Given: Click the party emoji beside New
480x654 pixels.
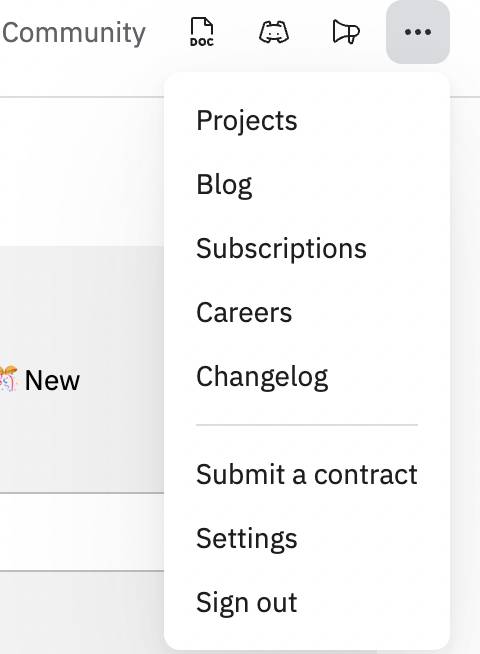Looking at the screenshot, I should tap(8, 379).
